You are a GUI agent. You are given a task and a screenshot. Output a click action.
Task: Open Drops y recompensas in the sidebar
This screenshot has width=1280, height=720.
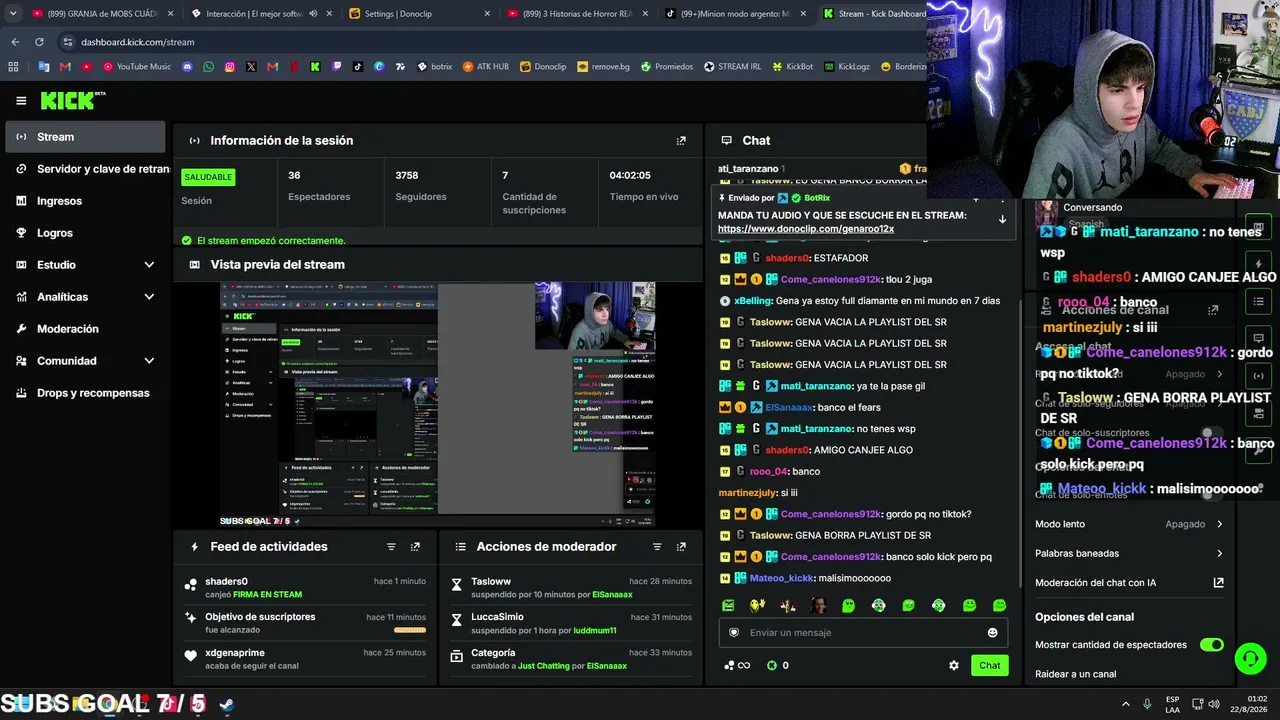[x=85, y=393]
